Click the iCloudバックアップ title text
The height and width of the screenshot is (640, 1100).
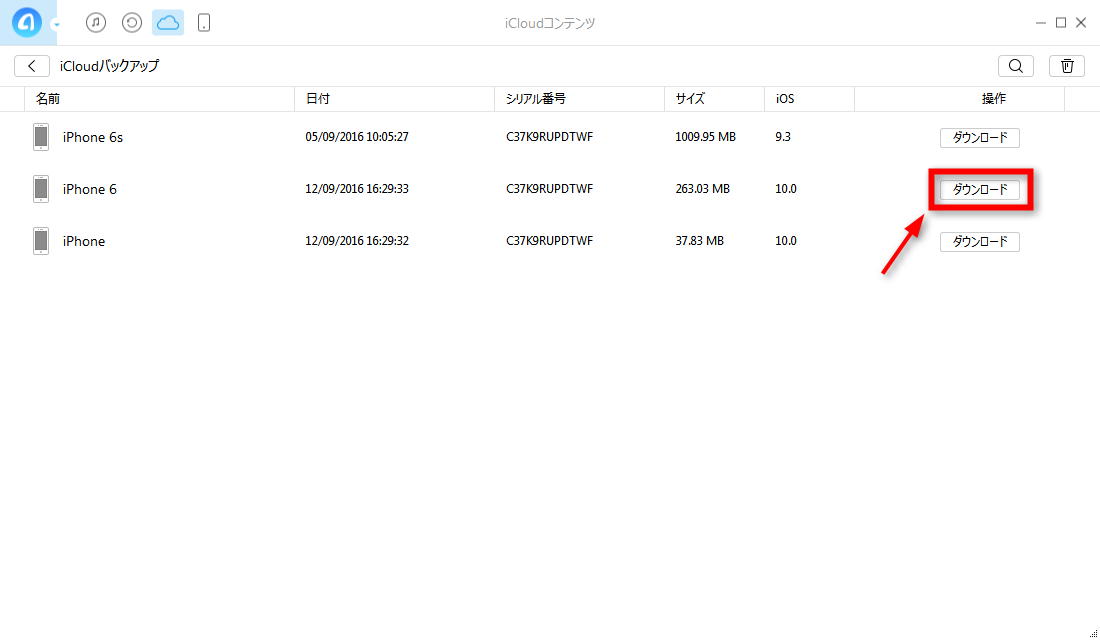109,66
